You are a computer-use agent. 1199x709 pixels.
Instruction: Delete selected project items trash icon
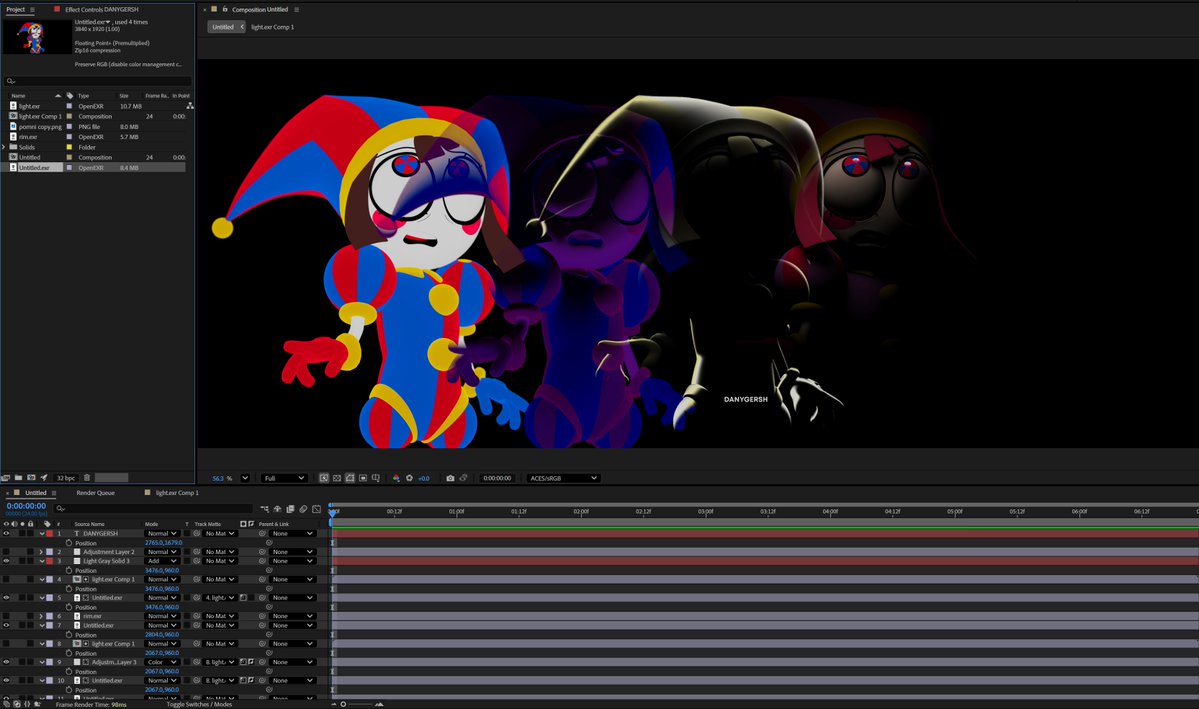(87, 478)
